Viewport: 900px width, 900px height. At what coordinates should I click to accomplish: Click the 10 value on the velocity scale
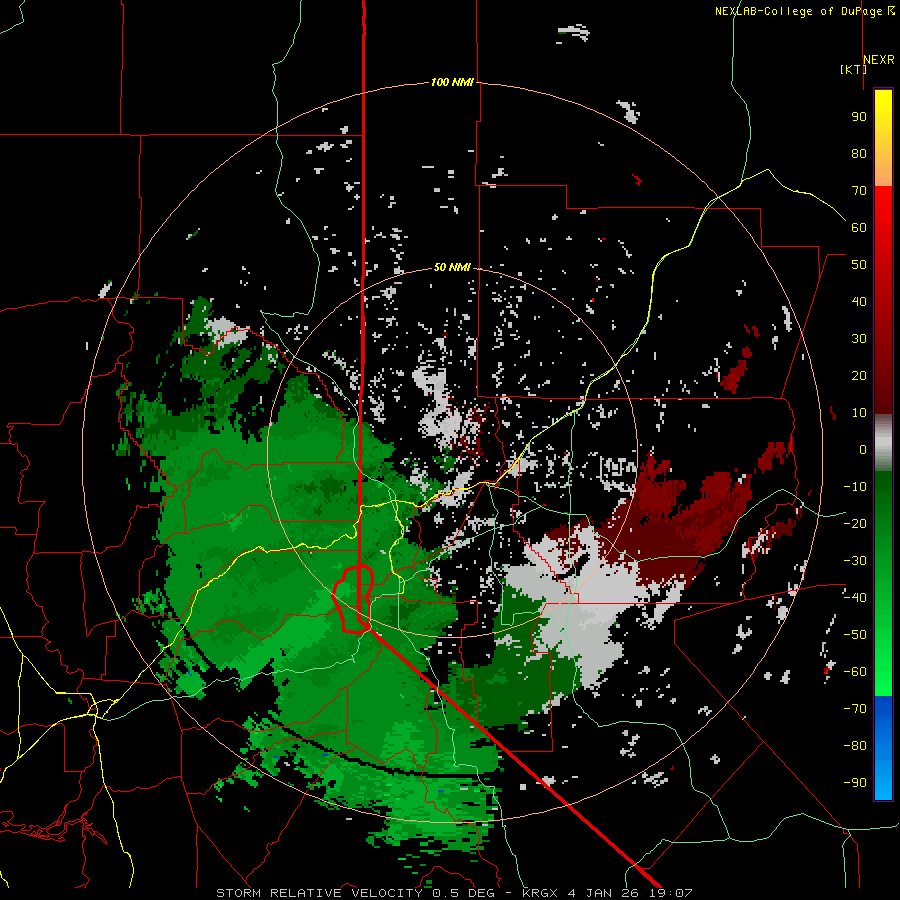tap(859, 413)
